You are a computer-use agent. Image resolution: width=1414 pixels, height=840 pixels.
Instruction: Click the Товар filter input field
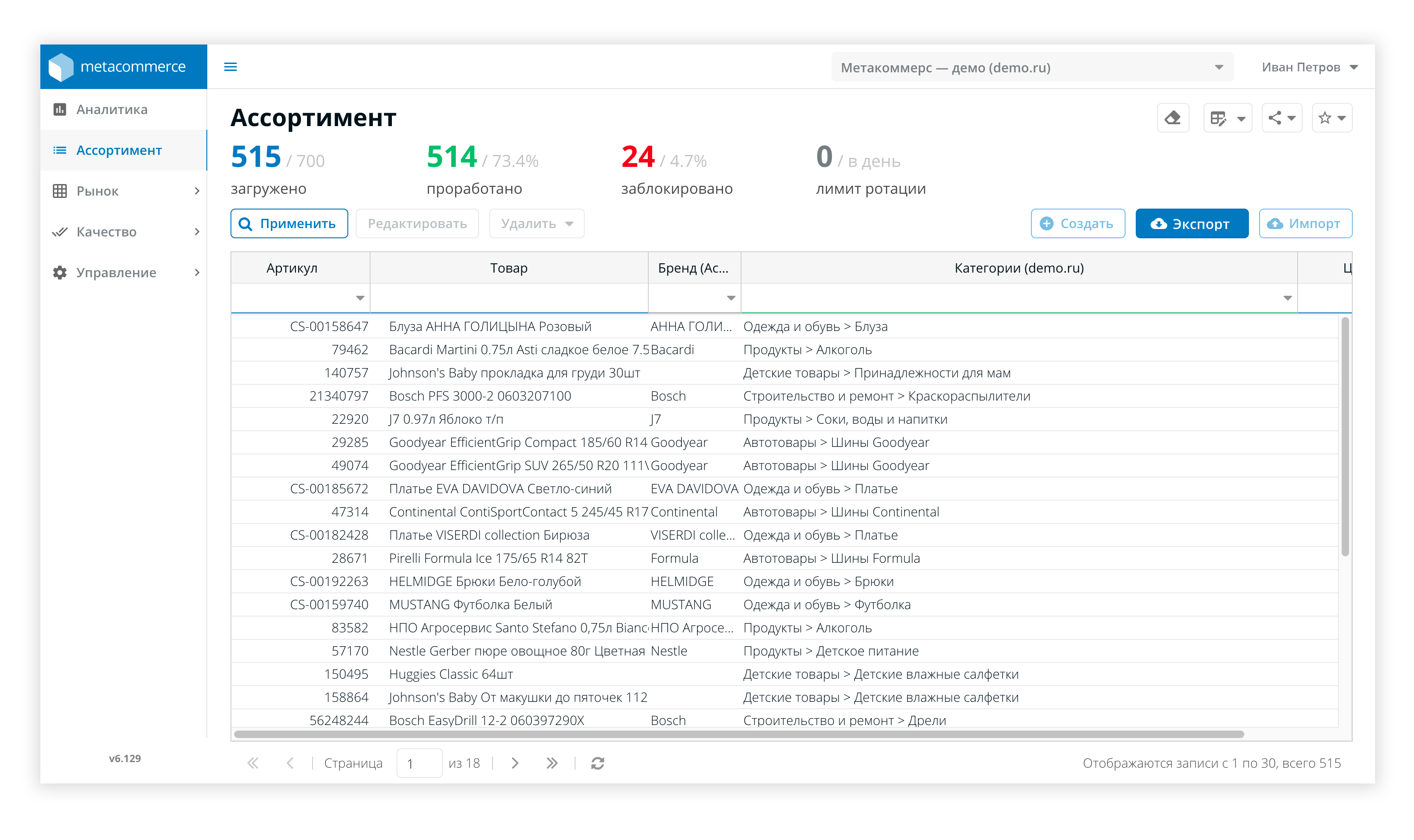(x=509, y=298)
